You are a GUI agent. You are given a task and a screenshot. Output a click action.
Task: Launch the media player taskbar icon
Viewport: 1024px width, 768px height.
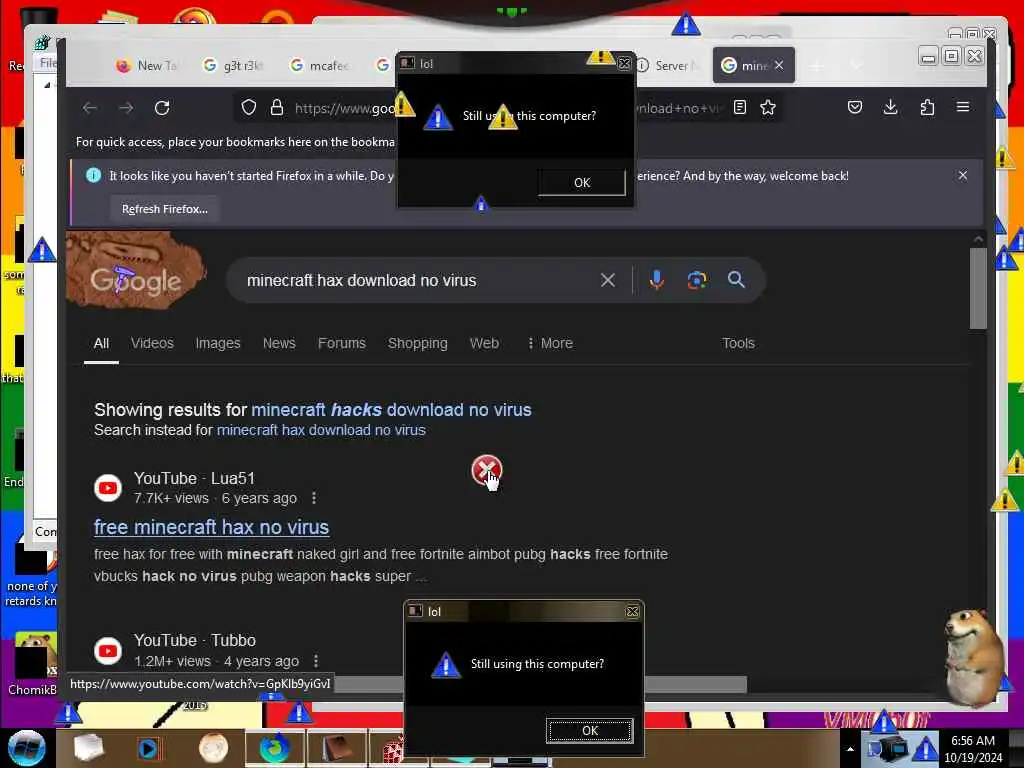(148, 748)
